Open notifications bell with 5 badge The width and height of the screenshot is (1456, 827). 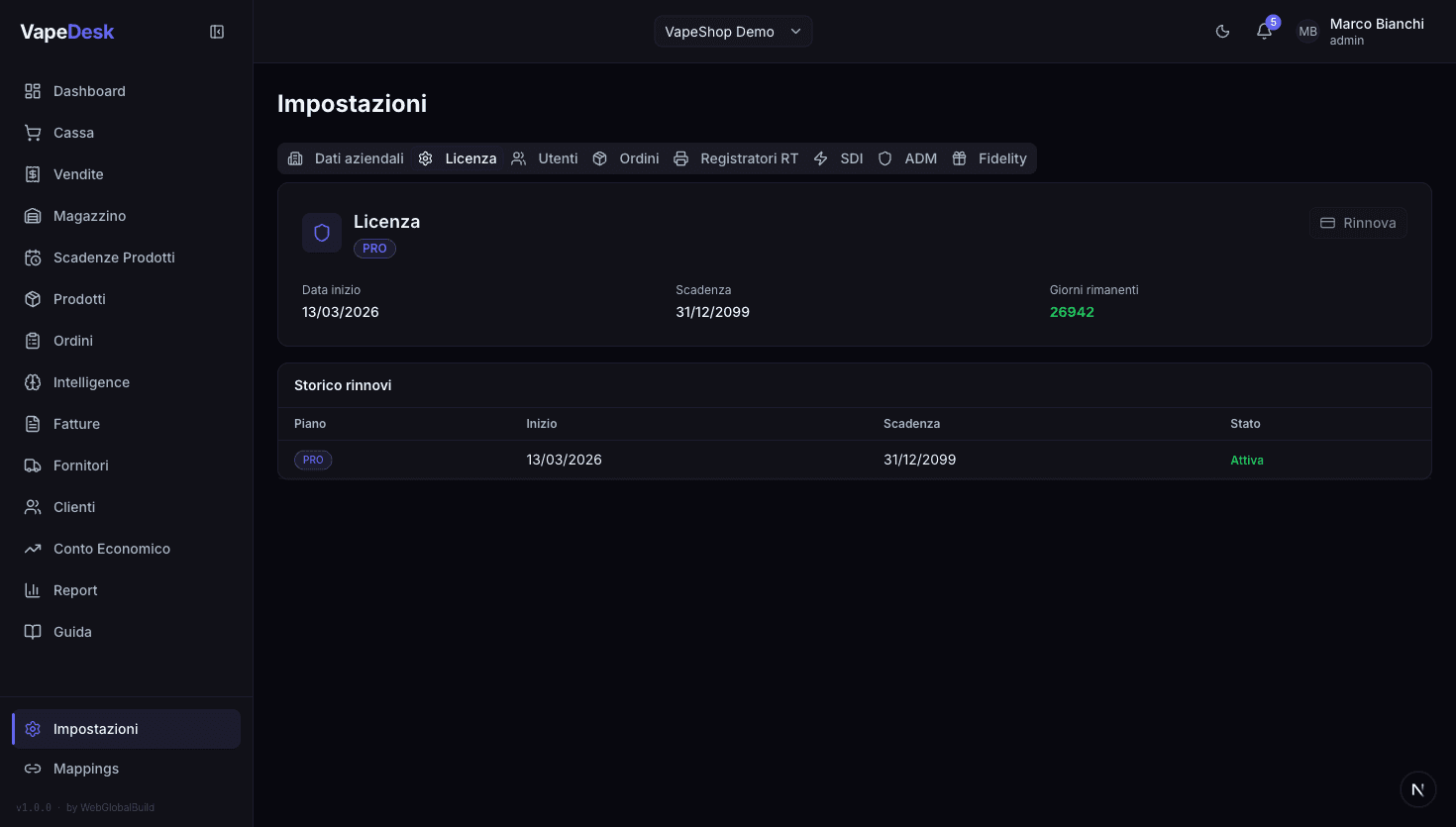coord(1264,32)
